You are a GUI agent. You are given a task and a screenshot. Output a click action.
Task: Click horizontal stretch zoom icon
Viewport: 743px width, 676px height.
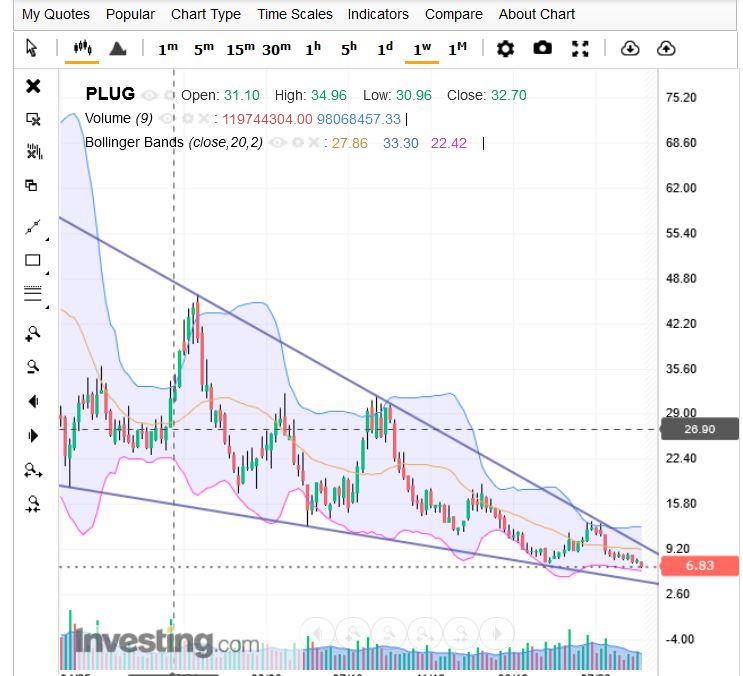tap(33, 470)
